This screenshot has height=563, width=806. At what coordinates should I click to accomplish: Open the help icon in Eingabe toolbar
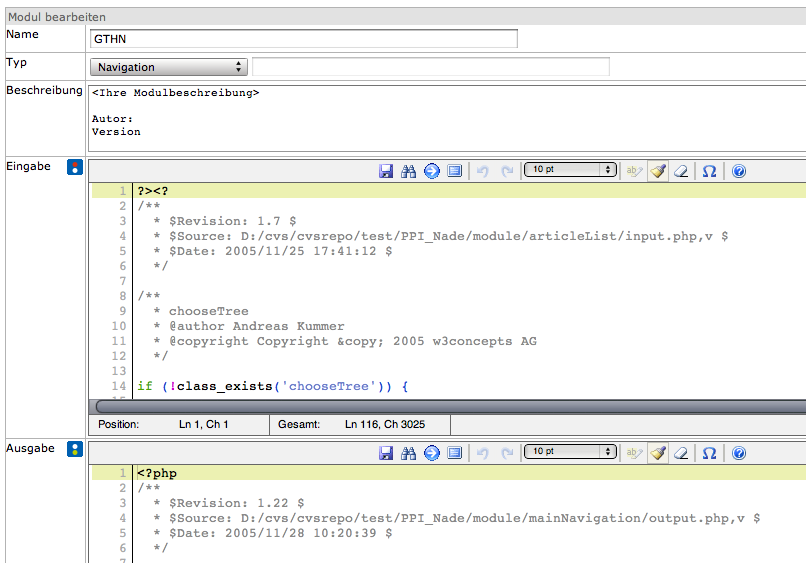739,171
